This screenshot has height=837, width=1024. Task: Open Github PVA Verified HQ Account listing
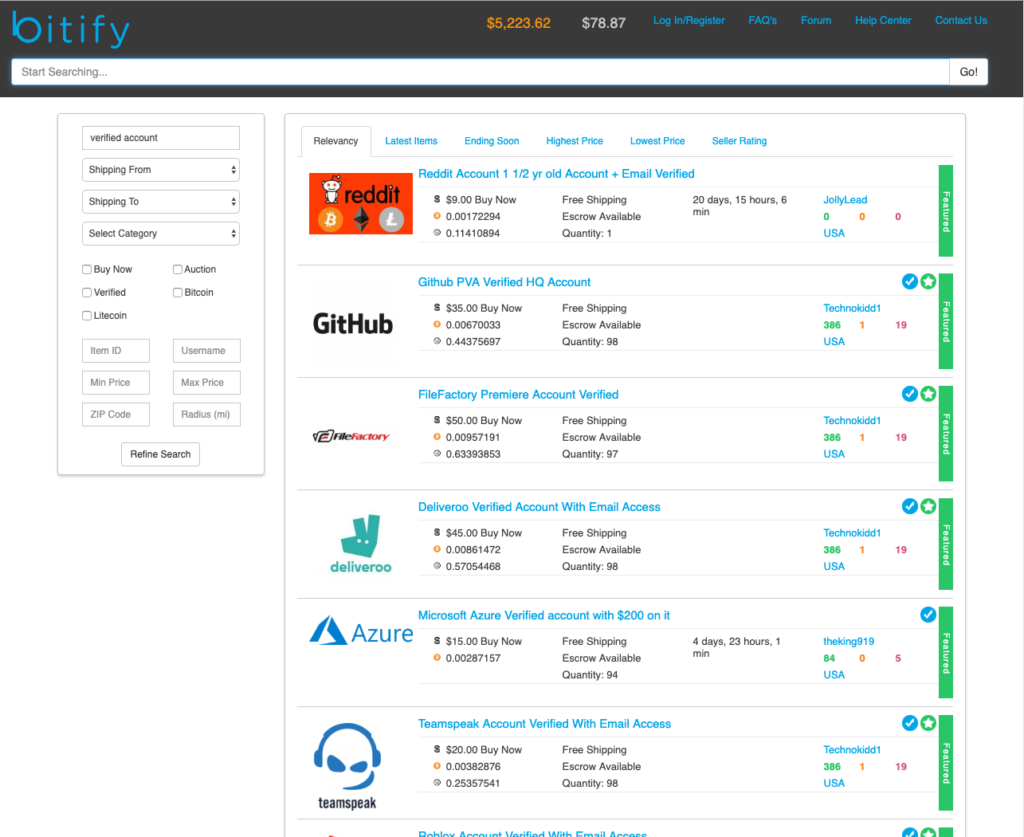pyautogui.click(x=504, y=282)
